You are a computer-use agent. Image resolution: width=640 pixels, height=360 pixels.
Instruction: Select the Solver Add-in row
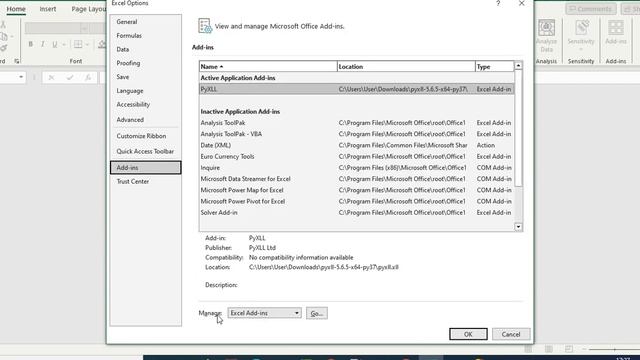coord(356,212)
